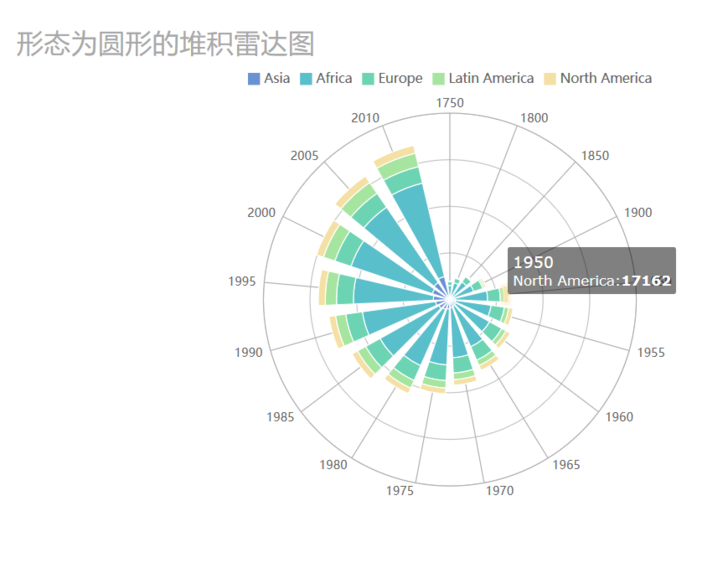728x573 pixels.
Task: Toggle the Asia legend color swatch
Action: coord(253,78)
